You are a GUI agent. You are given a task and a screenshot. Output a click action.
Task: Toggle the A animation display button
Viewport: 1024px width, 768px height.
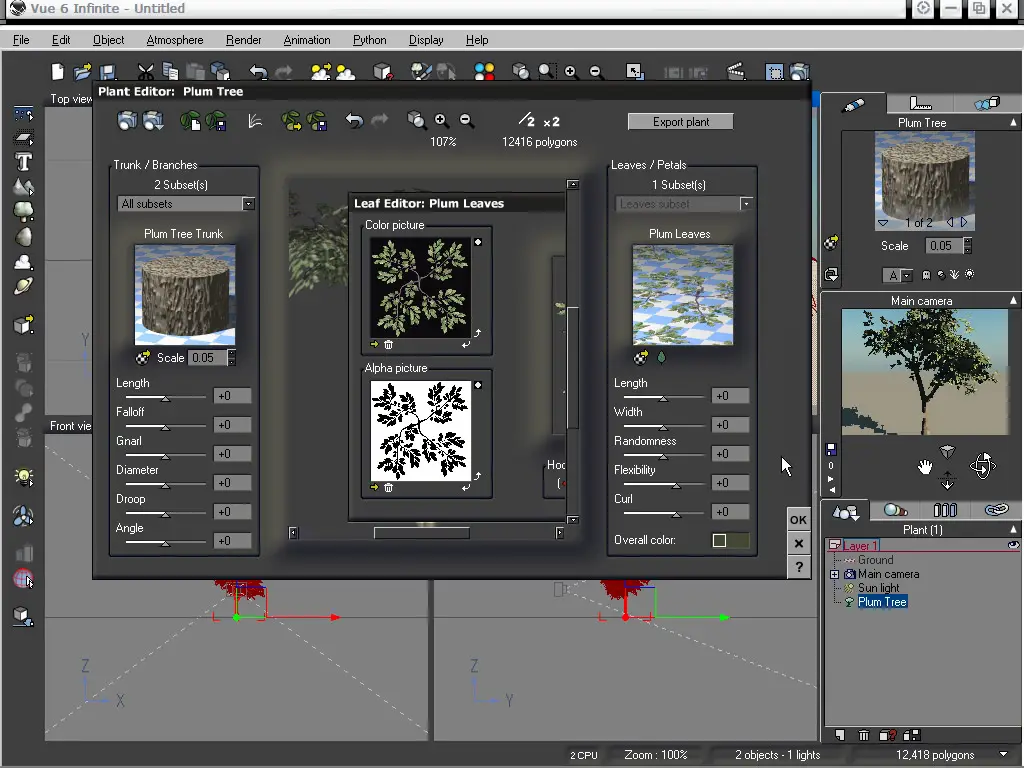point(893,275)
